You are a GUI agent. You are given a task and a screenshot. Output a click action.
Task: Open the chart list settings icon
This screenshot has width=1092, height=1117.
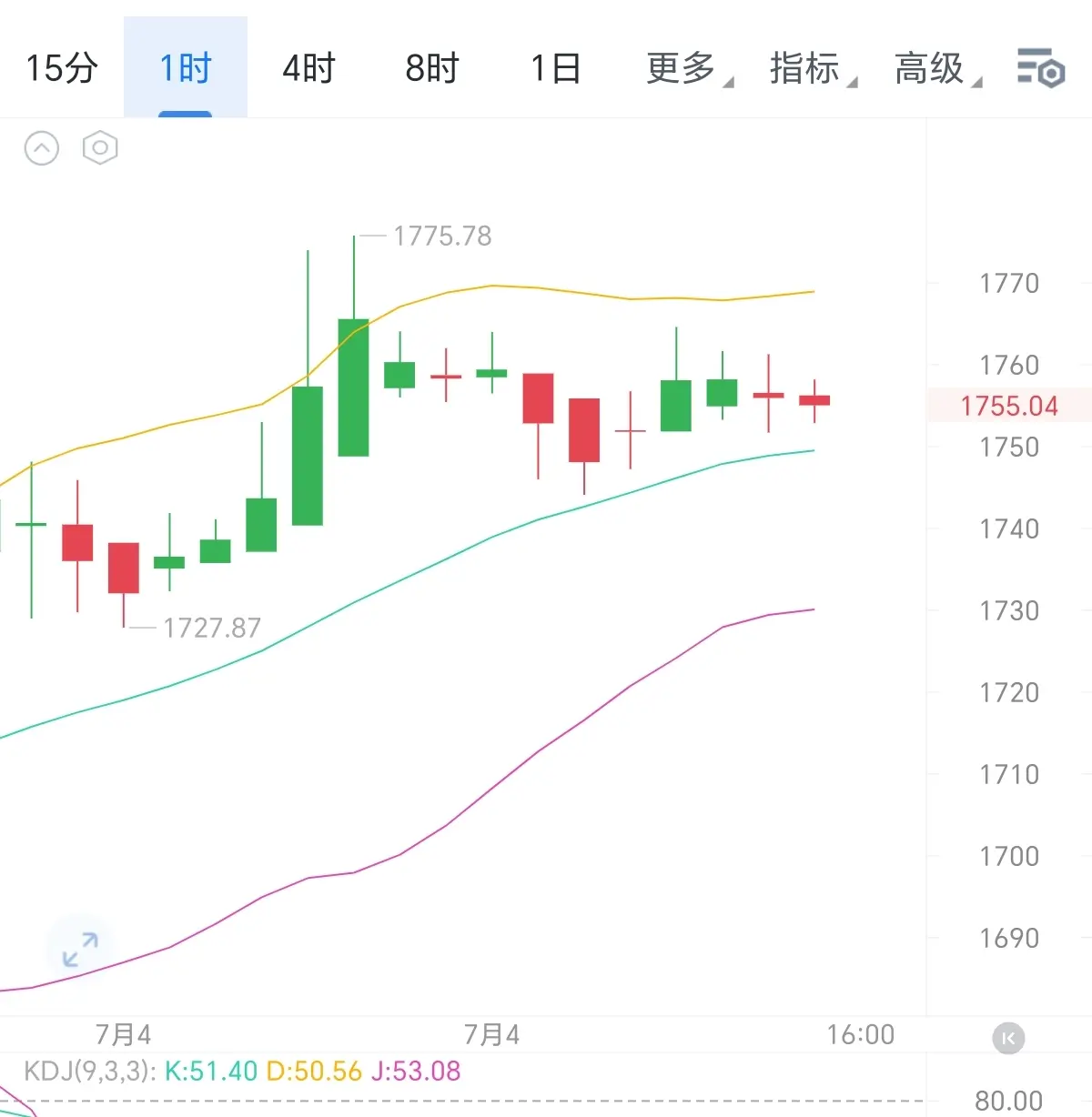[1040, 68]
